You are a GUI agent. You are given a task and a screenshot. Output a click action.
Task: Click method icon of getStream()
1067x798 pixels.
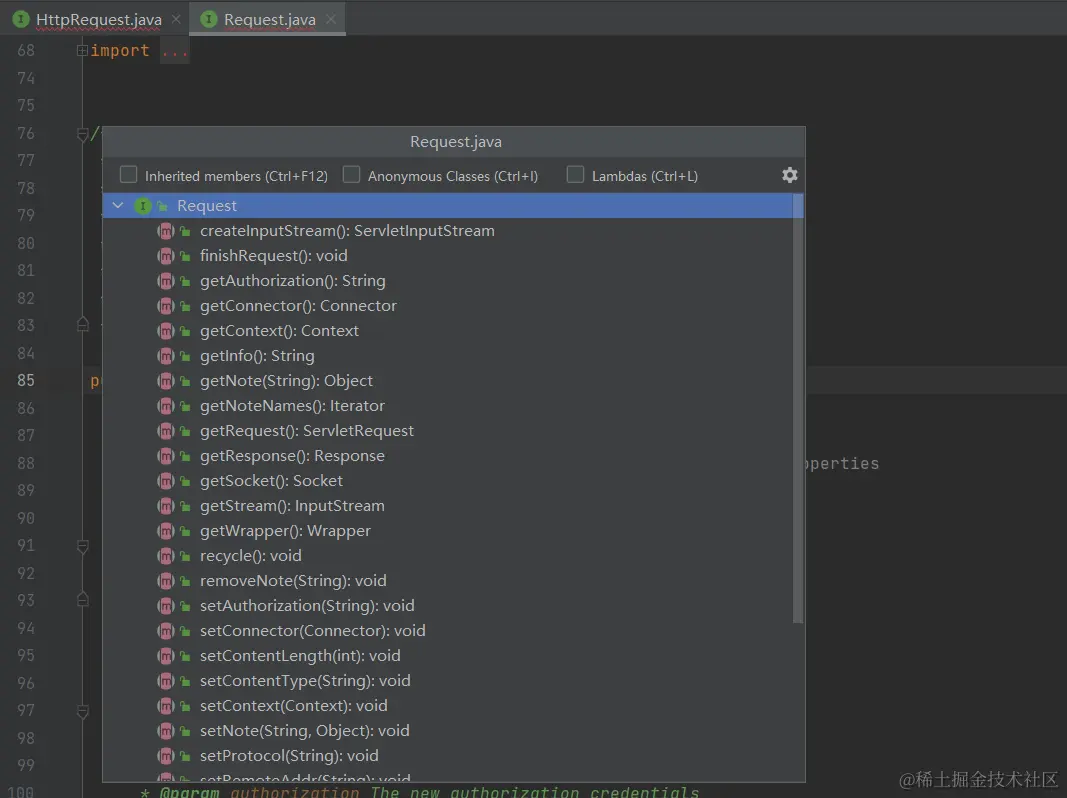click(166, 506)
